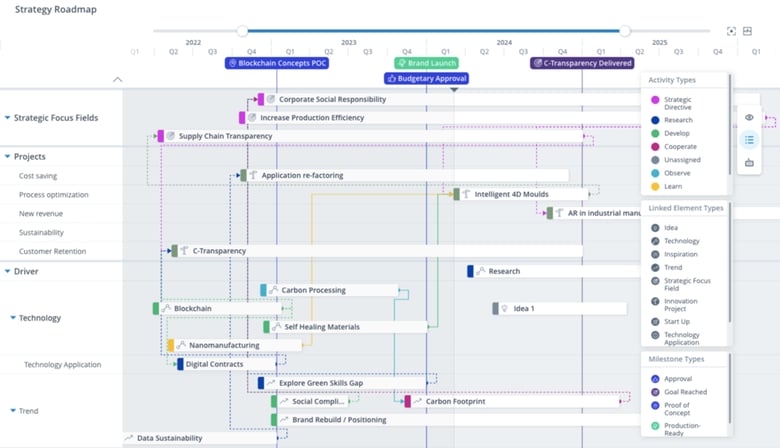Screen dimensions: 780x448
Task: Click the Self Healing Materials bar
Action: tap(345, 327)
